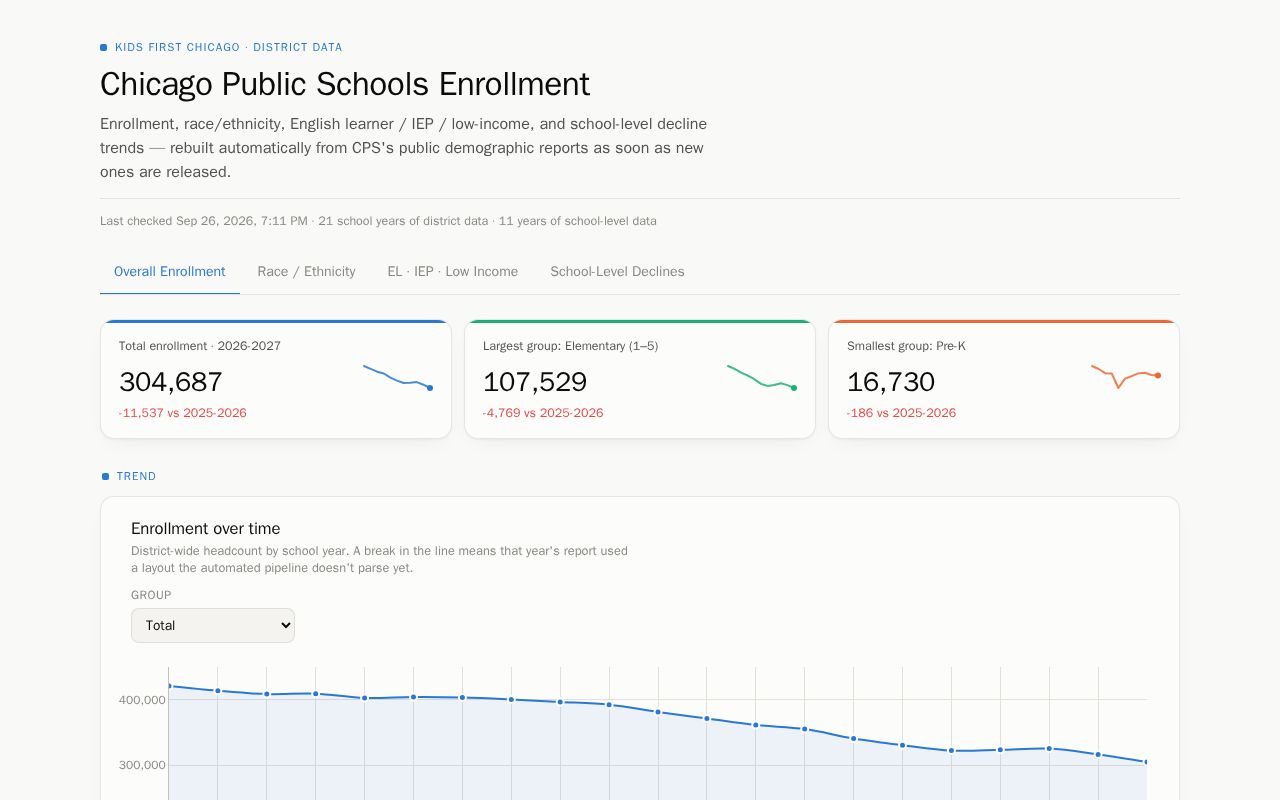1280x800 pixels.
Task: Click the 304,687 total enrollment figure
Action: click(x=171, y=382)
